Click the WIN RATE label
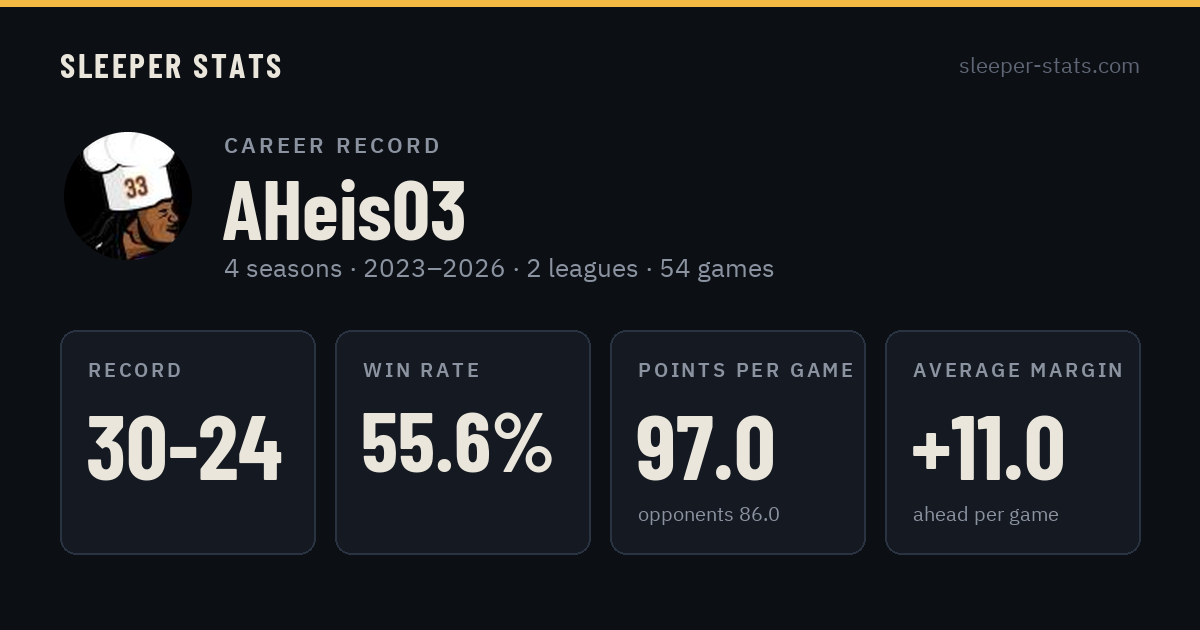This screenshot has width=1200, height=630. click(x=422, y=370)
